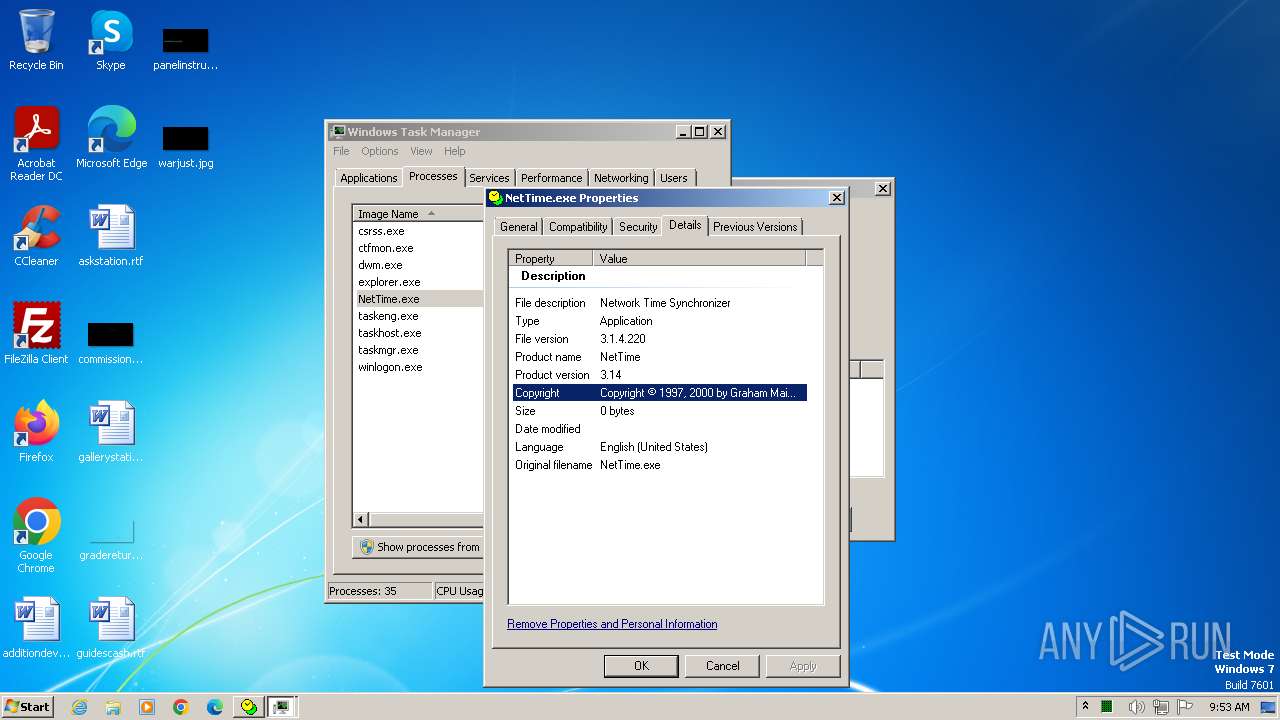The width and height of the screenshot is (1280, 720).
Task: Open Compatibility tab in Properties
Action: [x=578, y=227]
